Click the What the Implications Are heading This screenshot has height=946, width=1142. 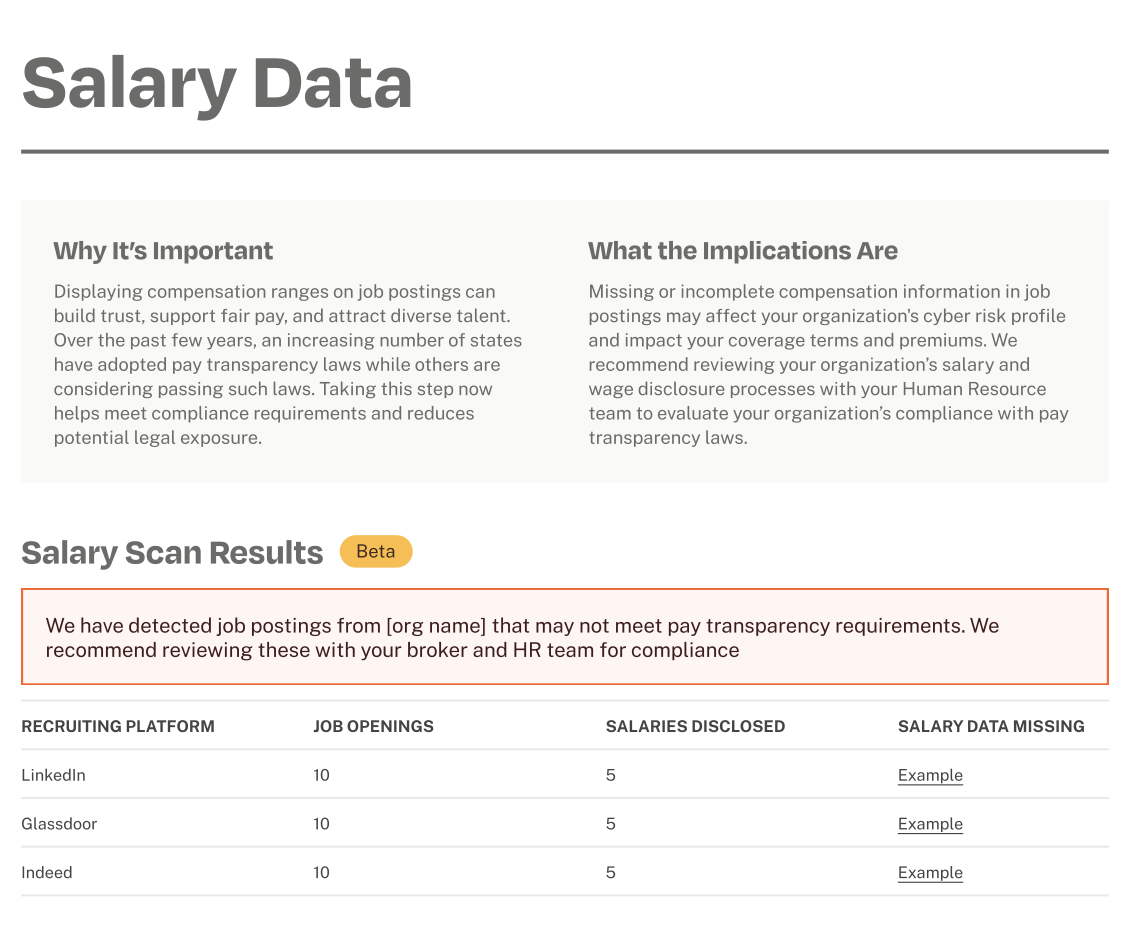[743, 250]
